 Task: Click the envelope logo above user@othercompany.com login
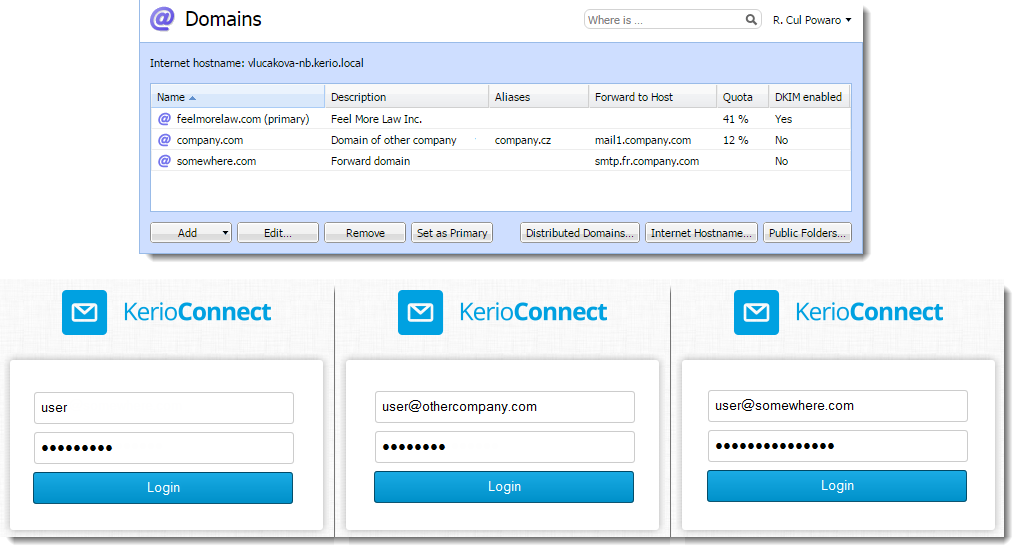point(420,312)
